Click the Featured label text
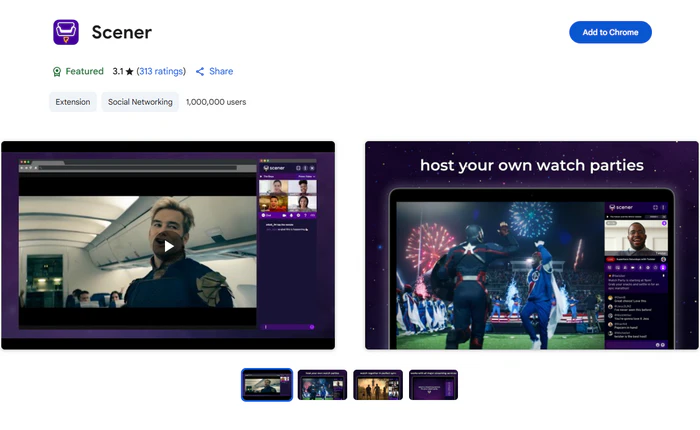 [84, 72]
